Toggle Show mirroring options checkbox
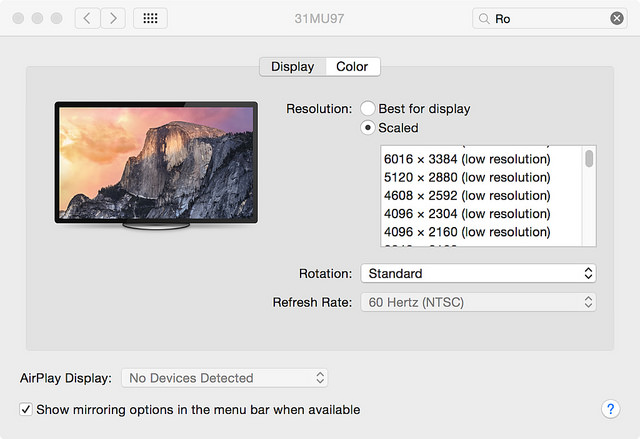640x439 pixels. 26,409
